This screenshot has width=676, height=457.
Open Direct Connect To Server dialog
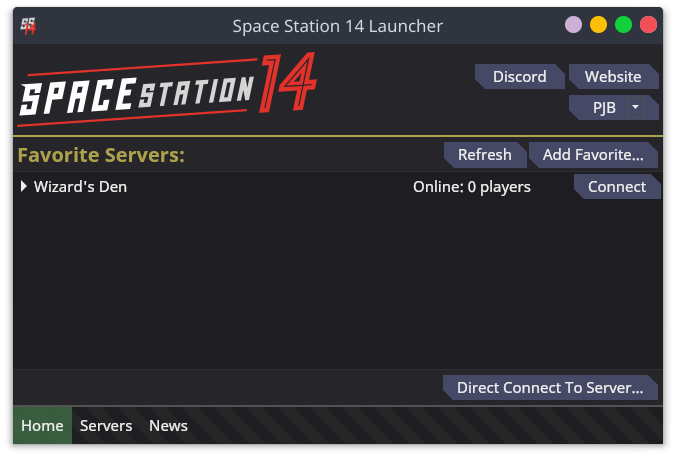pos(549,387)
